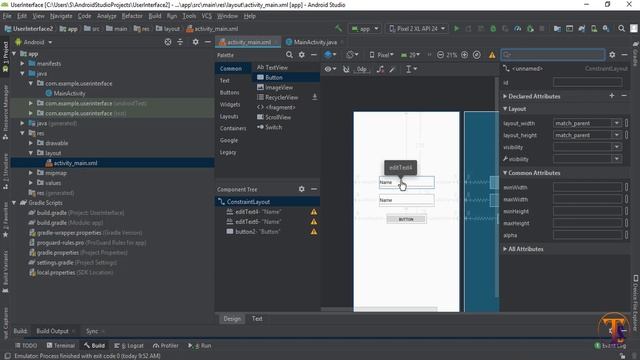Click the attributes search field

coord(553,54)
